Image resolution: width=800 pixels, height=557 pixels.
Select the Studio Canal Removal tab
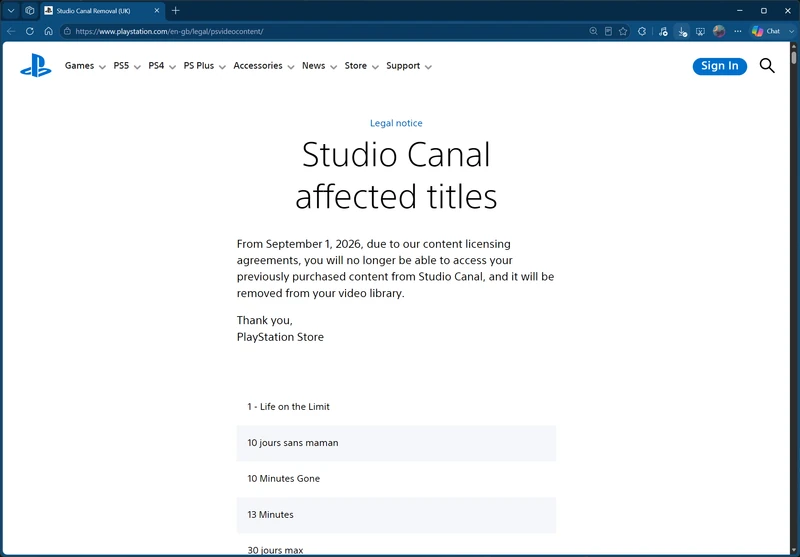coord(102,10)
